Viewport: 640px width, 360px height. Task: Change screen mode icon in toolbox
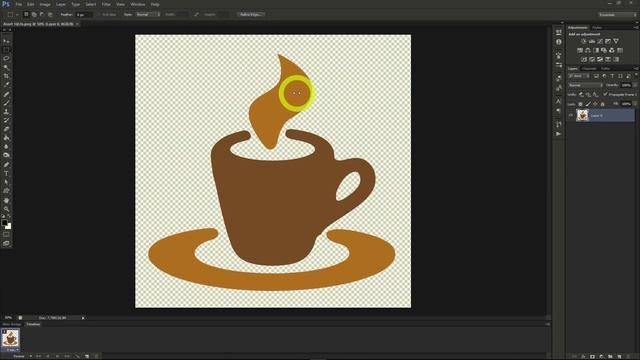(6, 243)
